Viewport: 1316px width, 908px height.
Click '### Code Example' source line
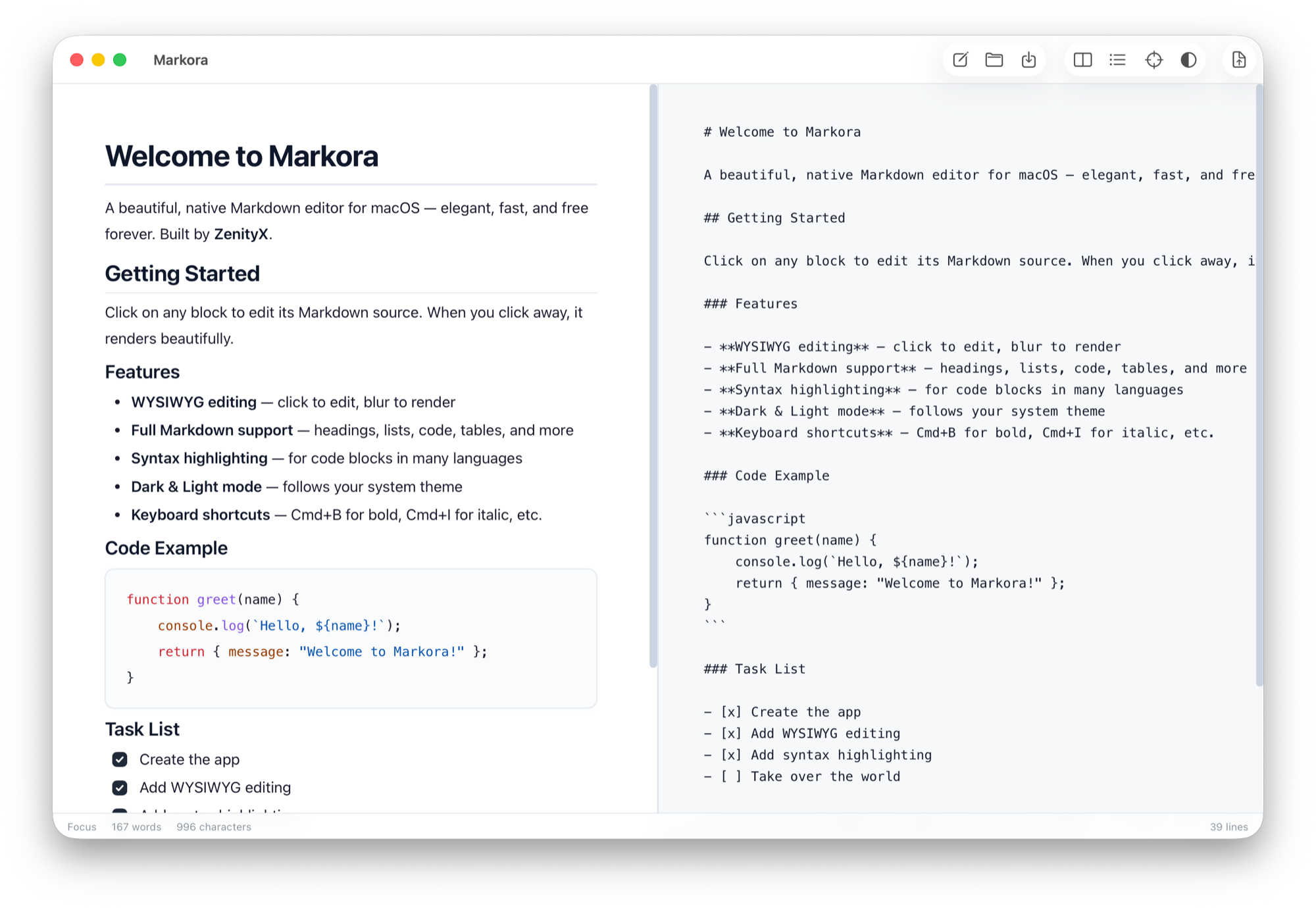(x=766, y=475)
